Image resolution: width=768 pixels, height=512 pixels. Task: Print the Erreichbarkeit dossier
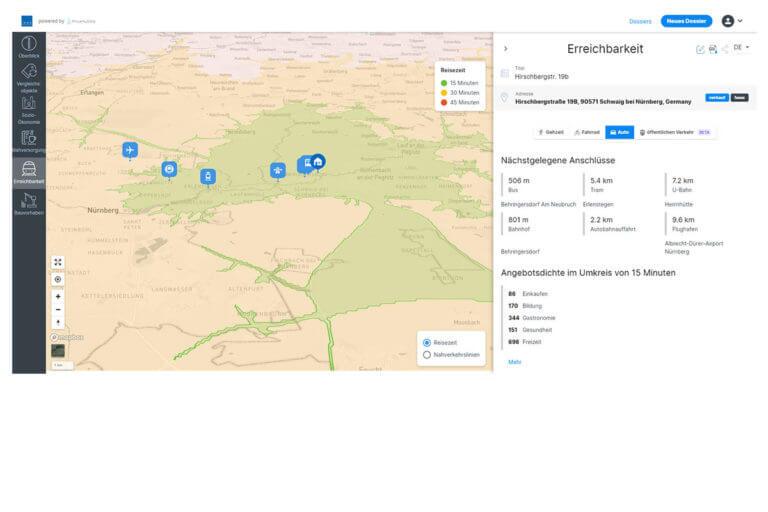(x=712, y=49)
